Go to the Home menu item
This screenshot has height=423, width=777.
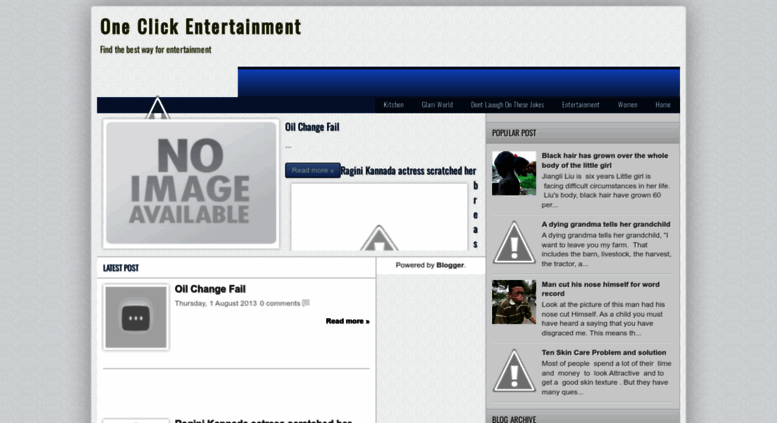pos(663,105)
